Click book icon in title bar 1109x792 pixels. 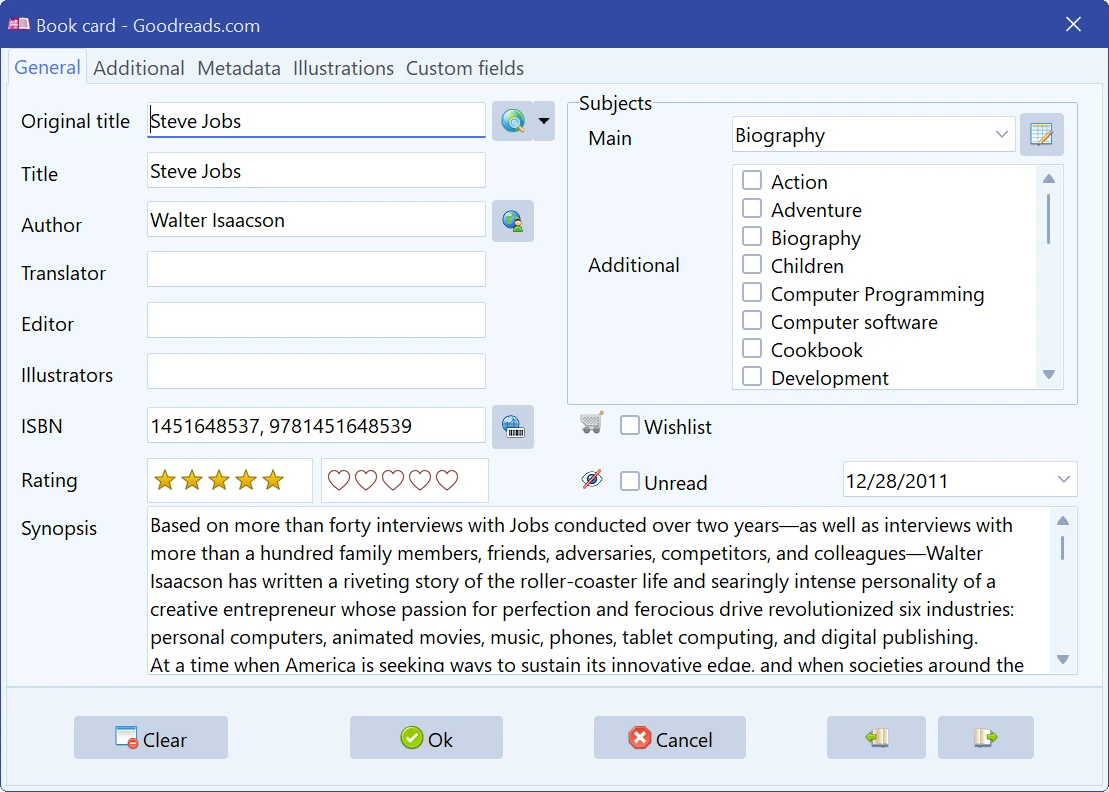(18, 24)
